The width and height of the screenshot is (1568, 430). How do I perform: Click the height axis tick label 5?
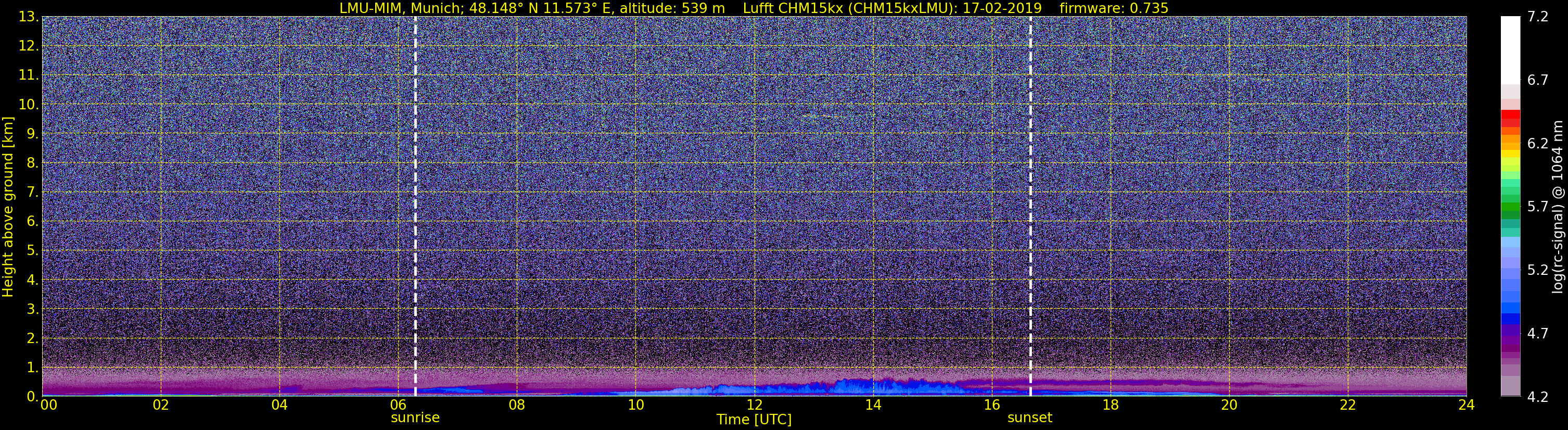click(32, 250)
